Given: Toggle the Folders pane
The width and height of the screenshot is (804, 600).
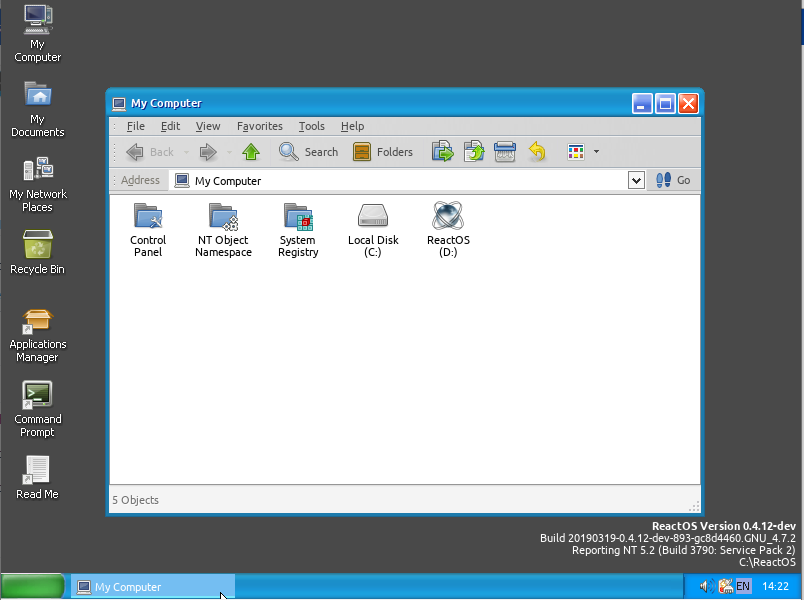Looking at the screenshot, I should 383,152.
